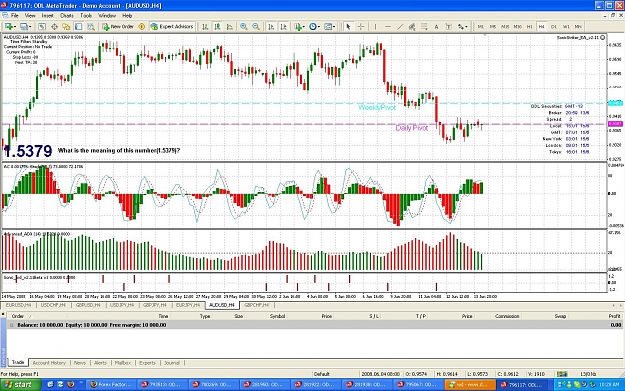
Task: Toggle the Navigator folder icon
Action: coord(66,27)
